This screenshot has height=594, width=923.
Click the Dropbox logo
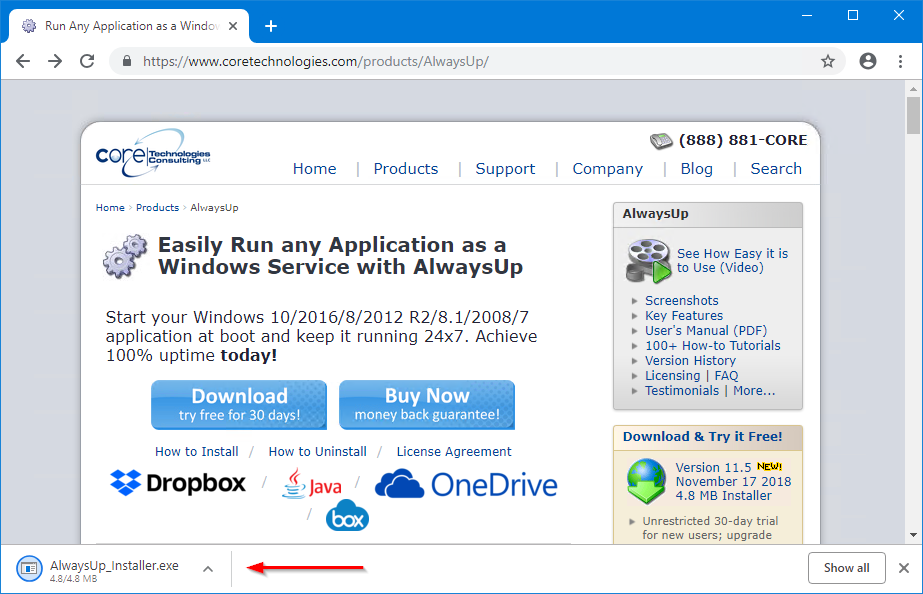pos(178,483)
